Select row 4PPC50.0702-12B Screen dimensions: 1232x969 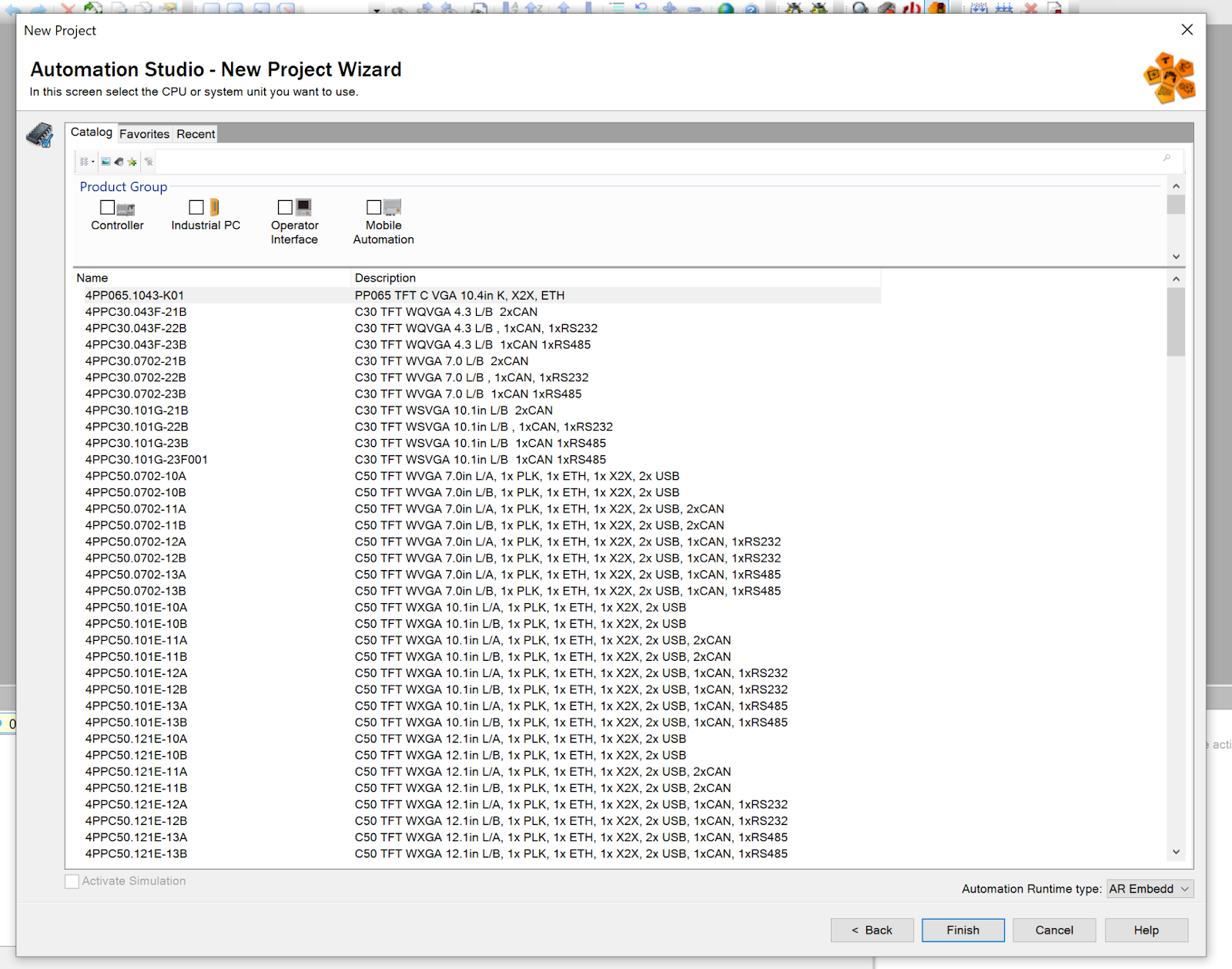pyautogui.click(x=477, y=558)
